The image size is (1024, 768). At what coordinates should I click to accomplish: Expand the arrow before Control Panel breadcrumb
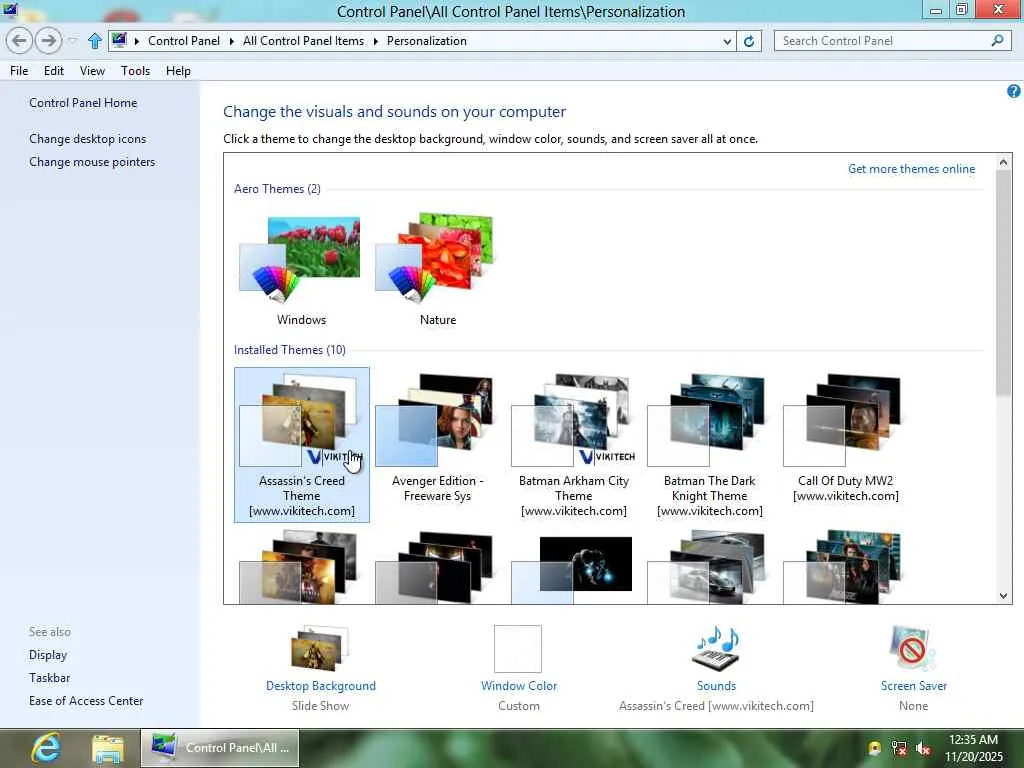tap(136, 41)
